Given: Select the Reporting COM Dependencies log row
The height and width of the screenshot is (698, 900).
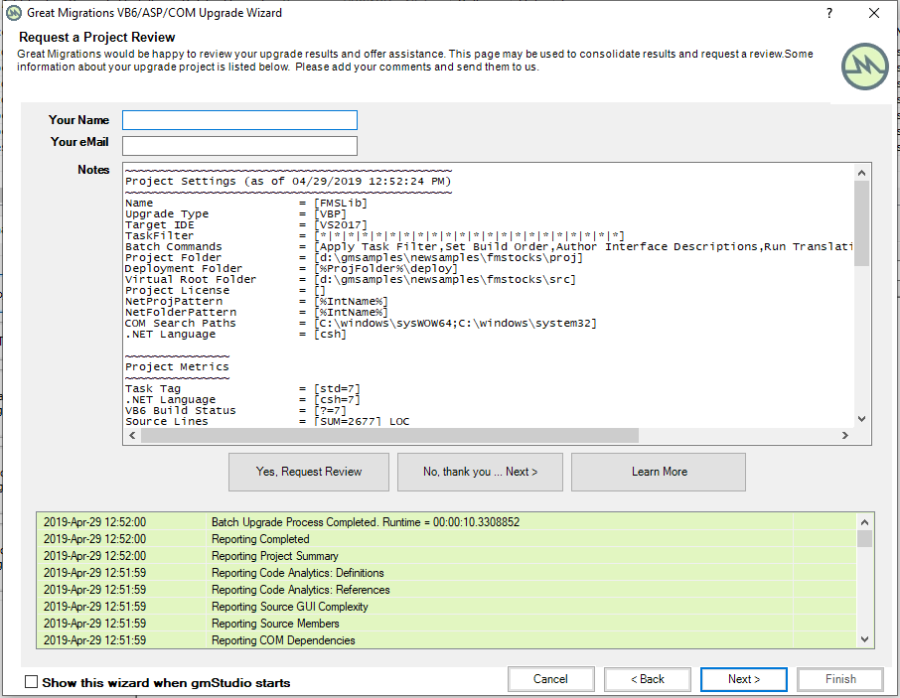Looking at the screenshot, I should [283, 640].
